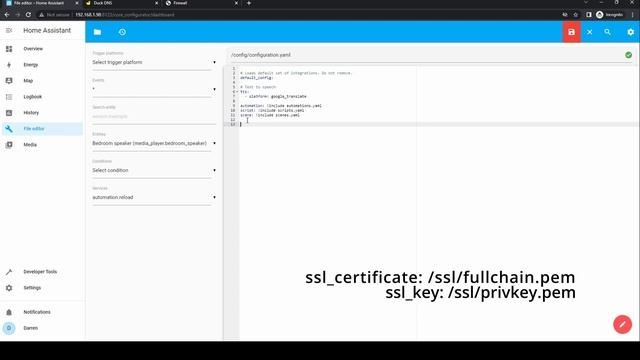Close the Firewall browser tab
This screenshot has height=360, width=640.
tap(236, 3)
